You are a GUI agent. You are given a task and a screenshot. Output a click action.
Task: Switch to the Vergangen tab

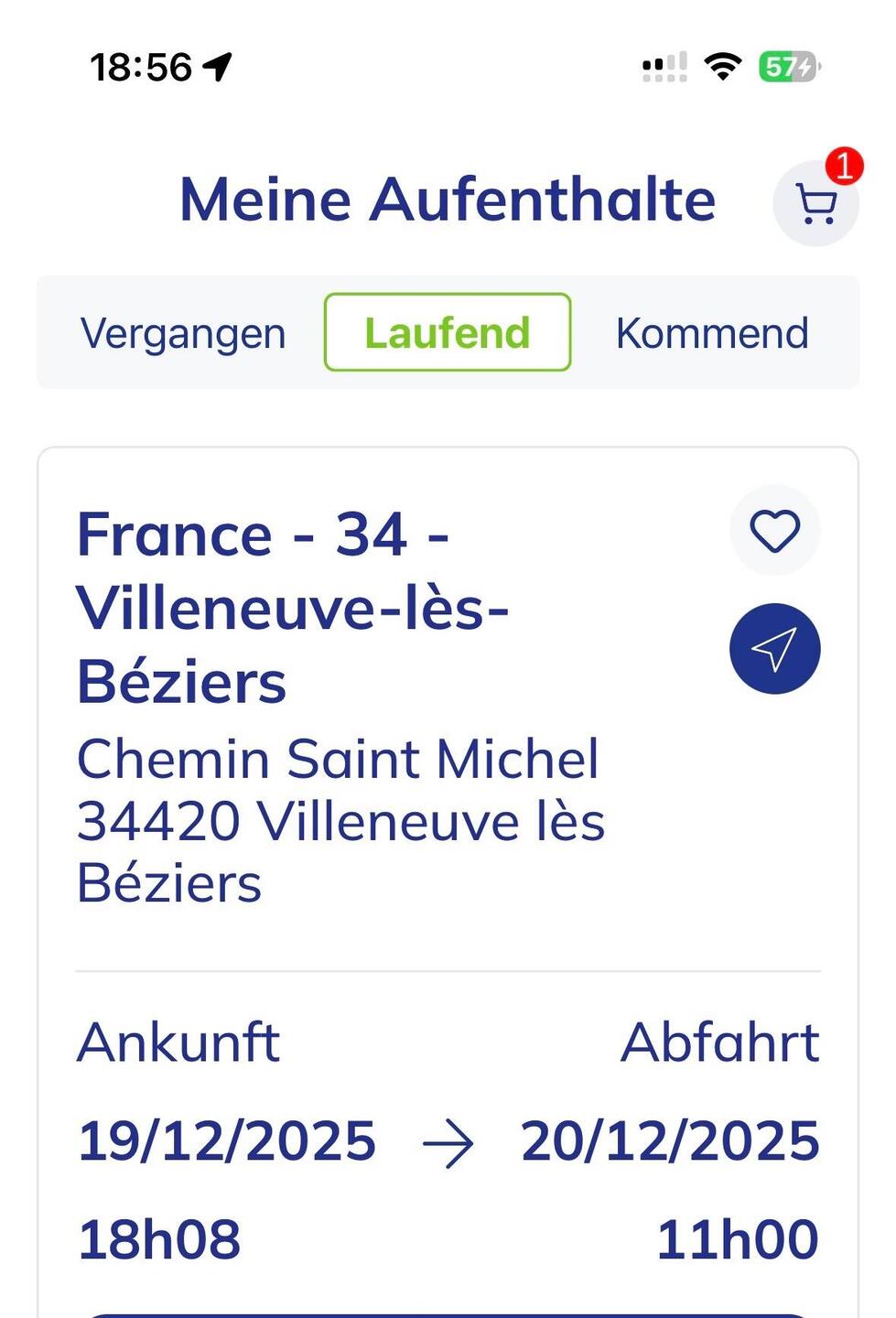click(x=183, y=333)
